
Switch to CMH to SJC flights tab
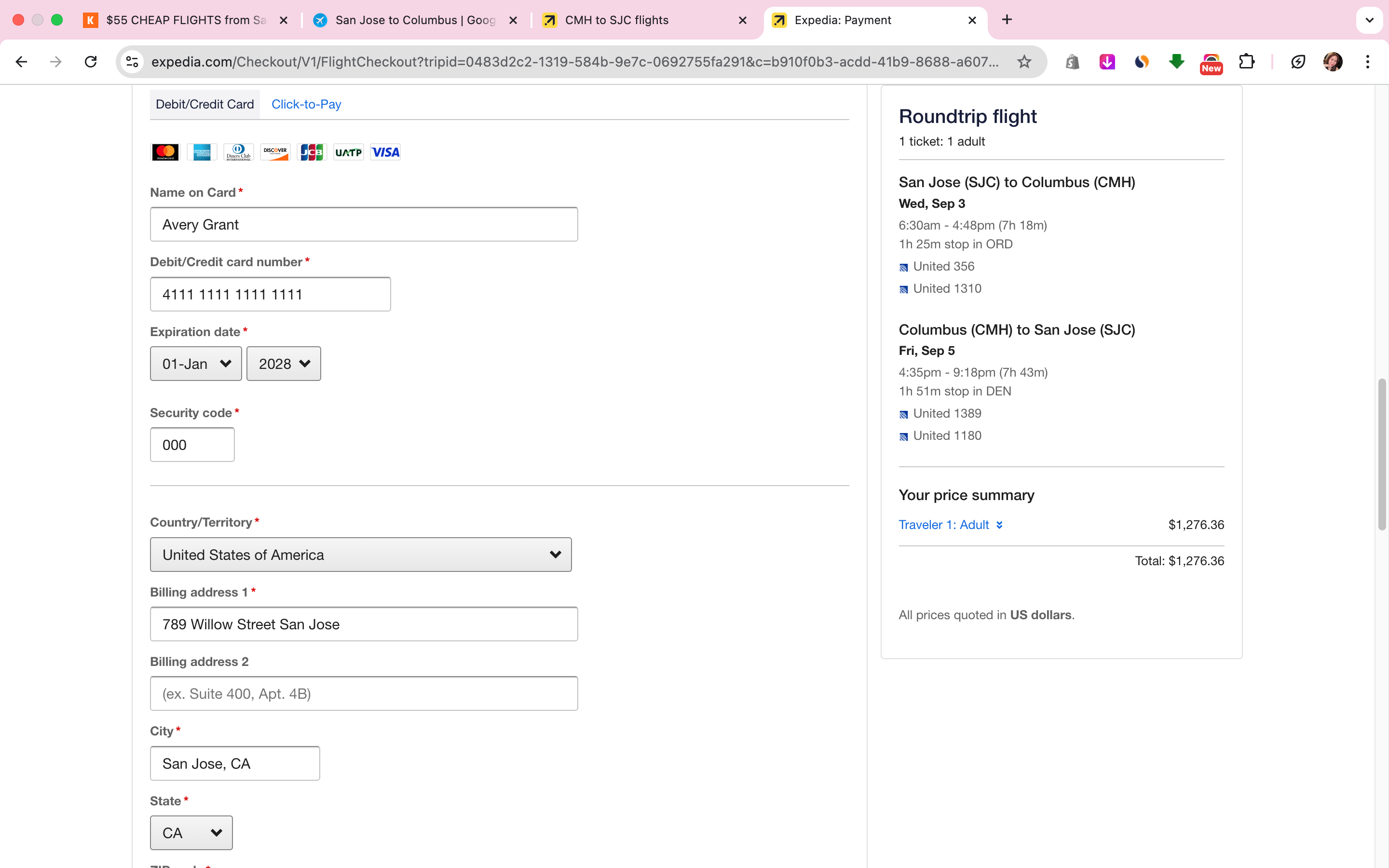pos(616,20)
